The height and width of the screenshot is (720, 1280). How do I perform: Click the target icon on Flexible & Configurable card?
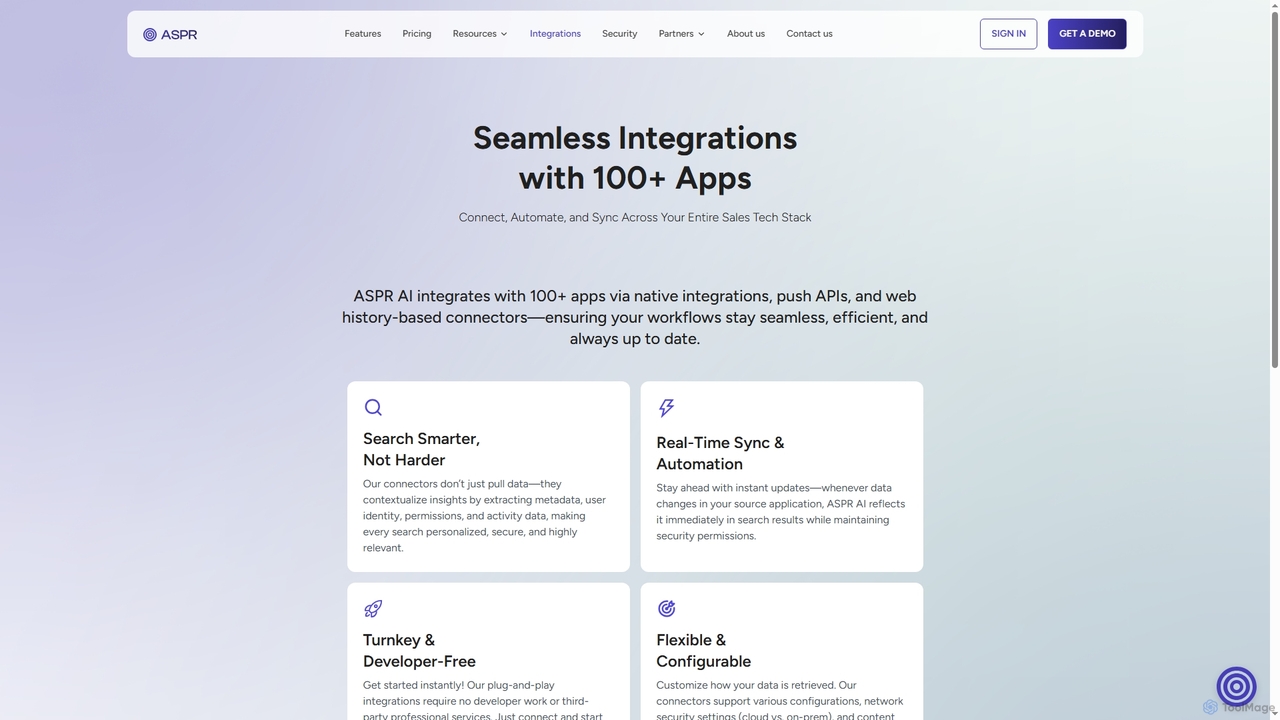click(667, 608)
